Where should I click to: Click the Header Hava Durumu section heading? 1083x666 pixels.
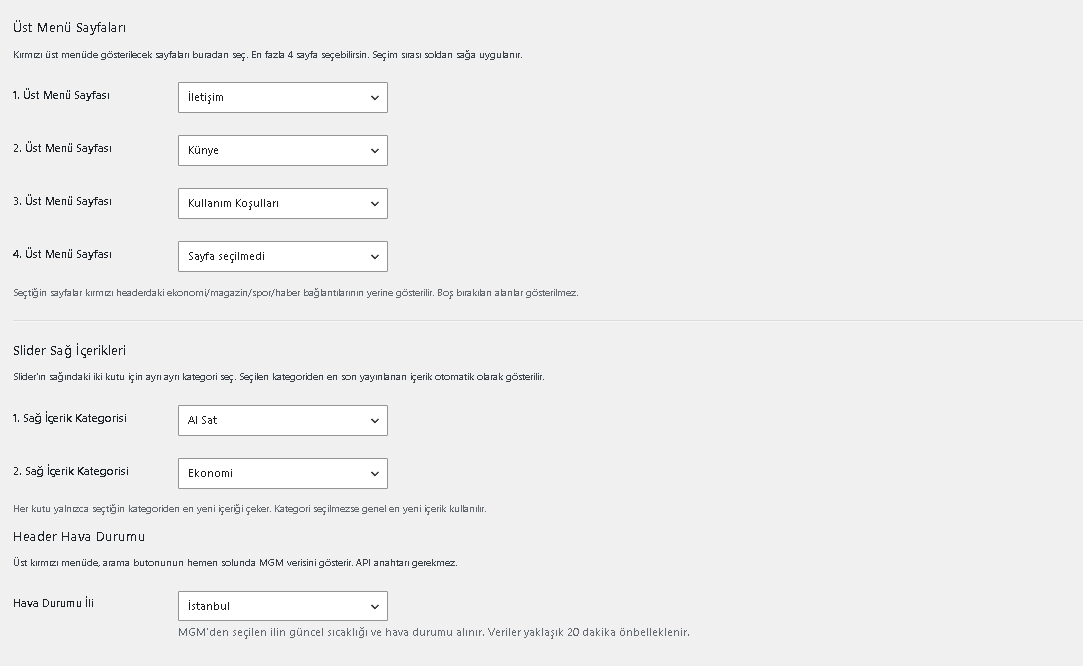(79, 537)
